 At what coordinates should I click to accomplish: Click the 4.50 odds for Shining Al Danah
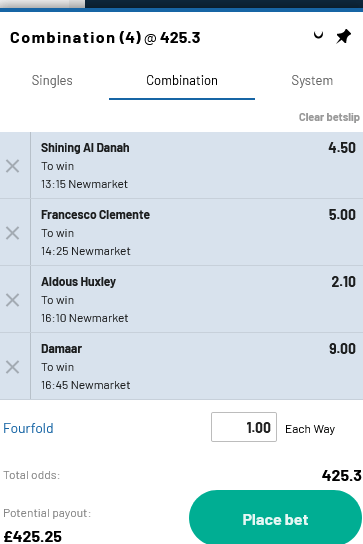pyautogui.click(x=342, y=147)
